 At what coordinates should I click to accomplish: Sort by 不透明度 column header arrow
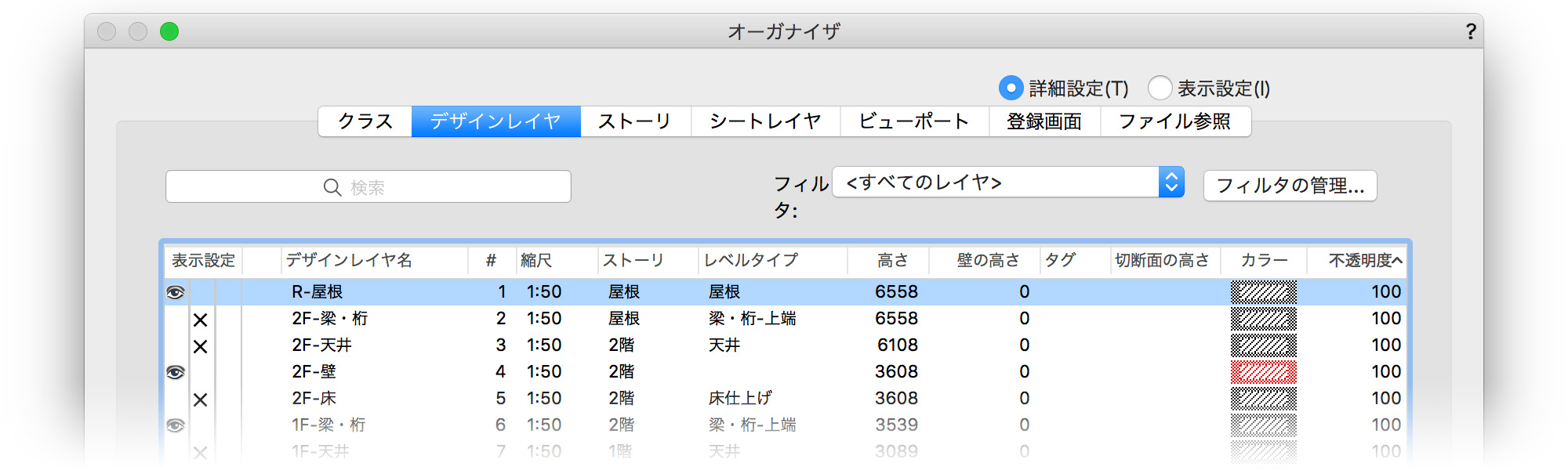pos(1397,260)
